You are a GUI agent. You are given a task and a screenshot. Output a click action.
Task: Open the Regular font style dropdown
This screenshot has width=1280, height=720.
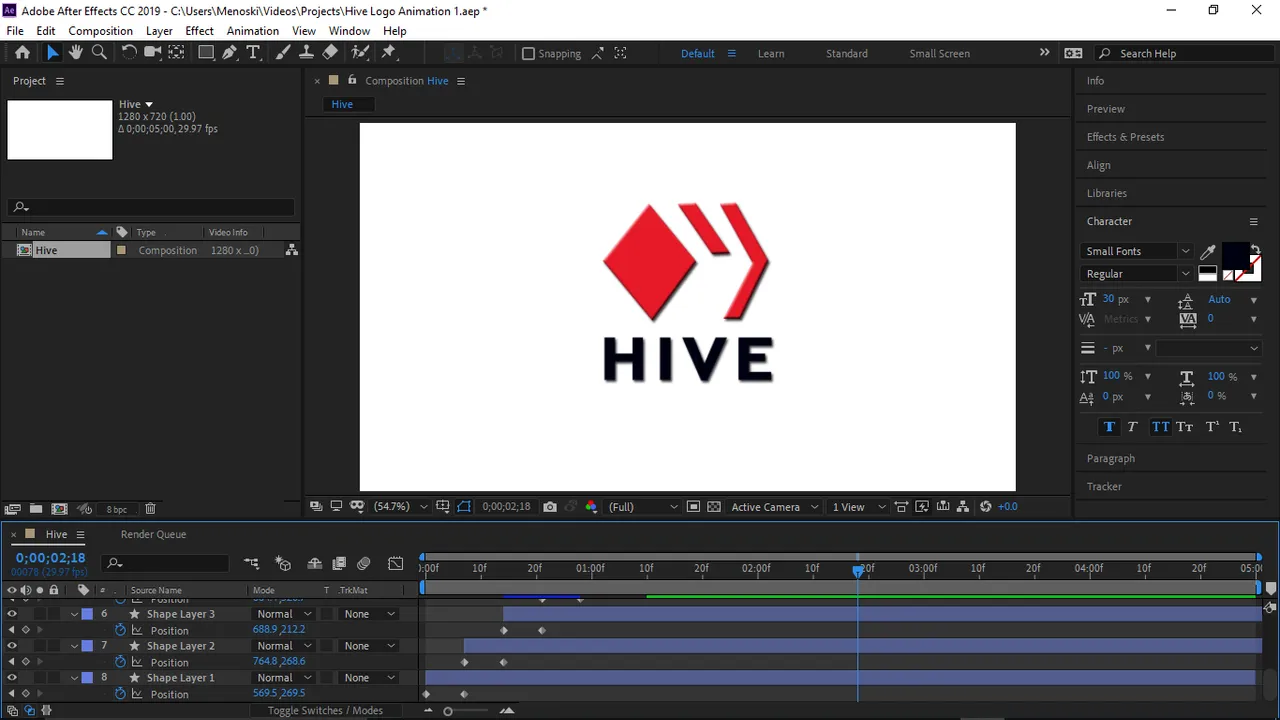coord(1137,274)
